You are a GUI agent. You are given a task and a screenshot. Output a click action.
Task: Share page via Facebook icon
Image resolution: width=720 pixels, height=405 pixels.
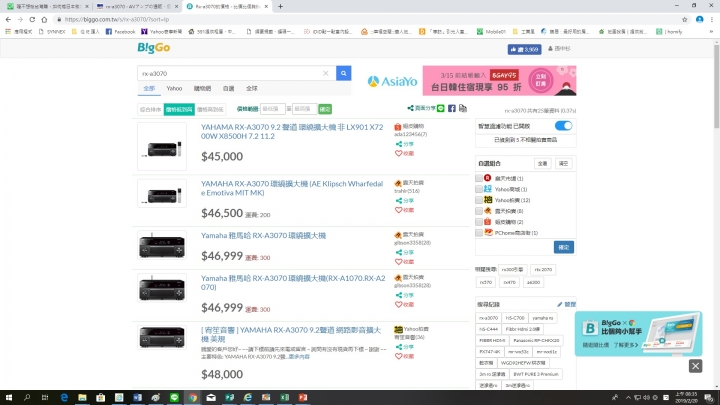[x=452, y=108]
